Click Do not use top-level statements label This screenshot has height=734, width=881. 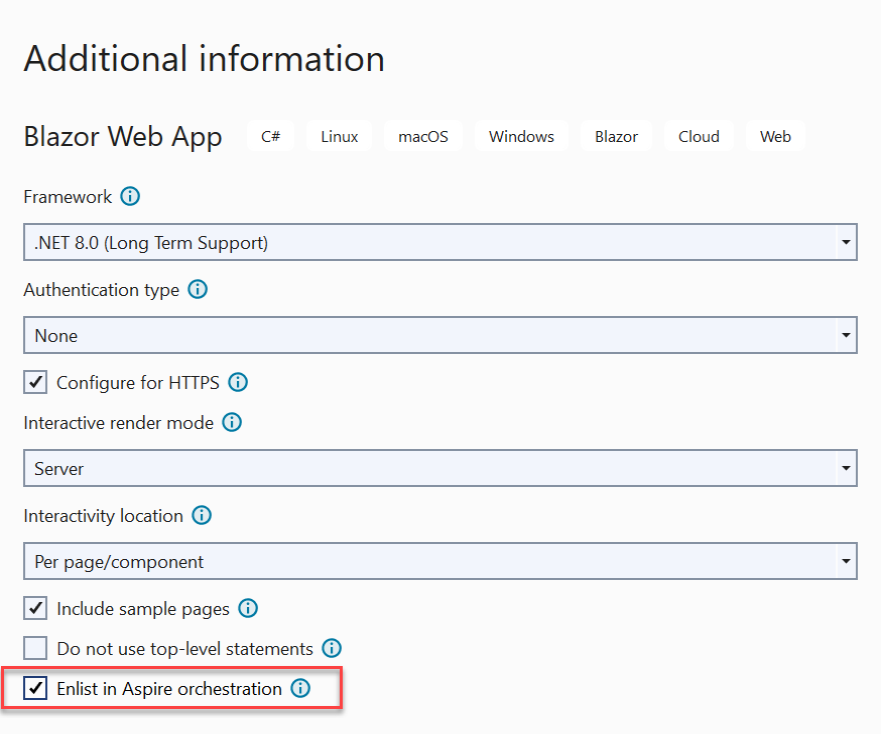pyautogui.click(x=185, y=649)
